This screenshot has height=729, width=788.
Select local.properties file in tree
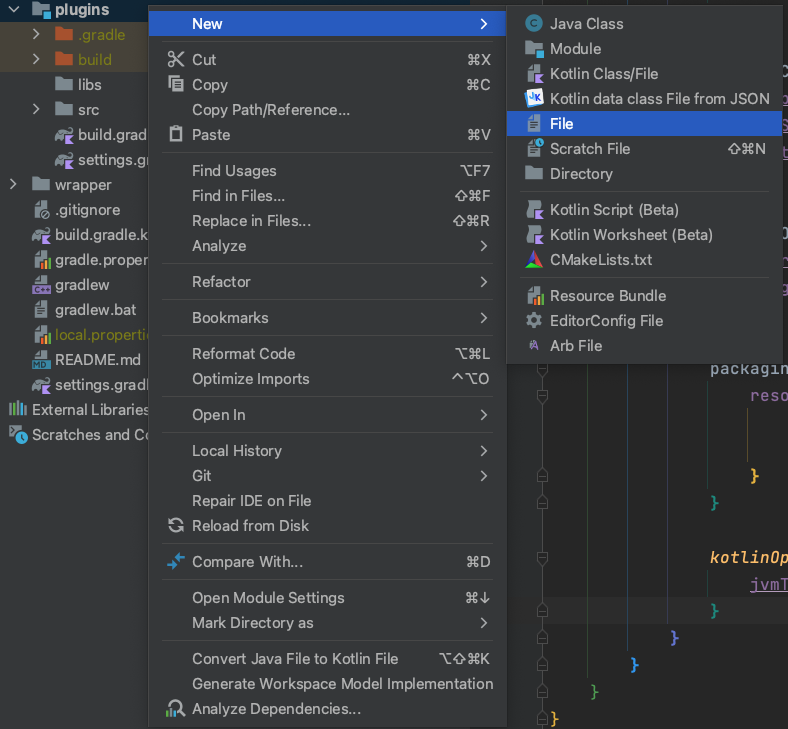(102, 335)
